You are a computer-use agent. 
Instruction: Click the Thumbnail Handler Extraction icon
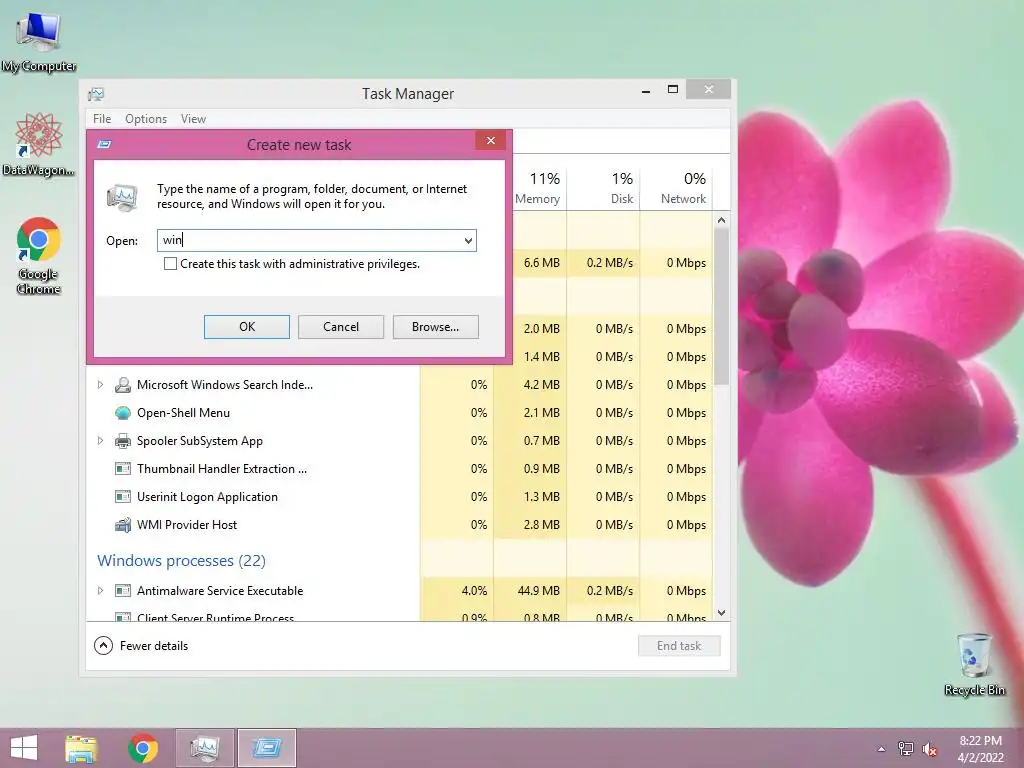123,469
